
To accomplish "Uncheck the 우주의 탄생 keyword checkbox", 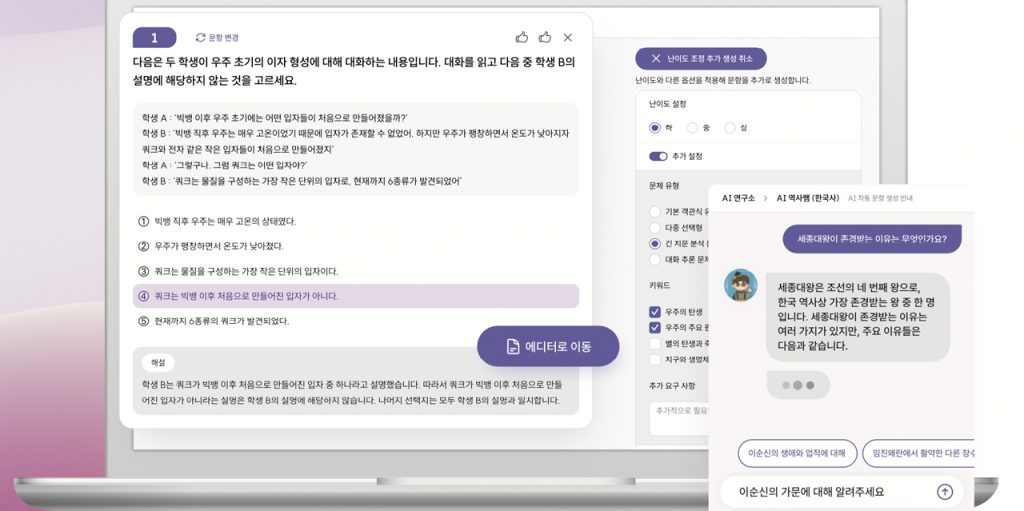I will point(655,311).
